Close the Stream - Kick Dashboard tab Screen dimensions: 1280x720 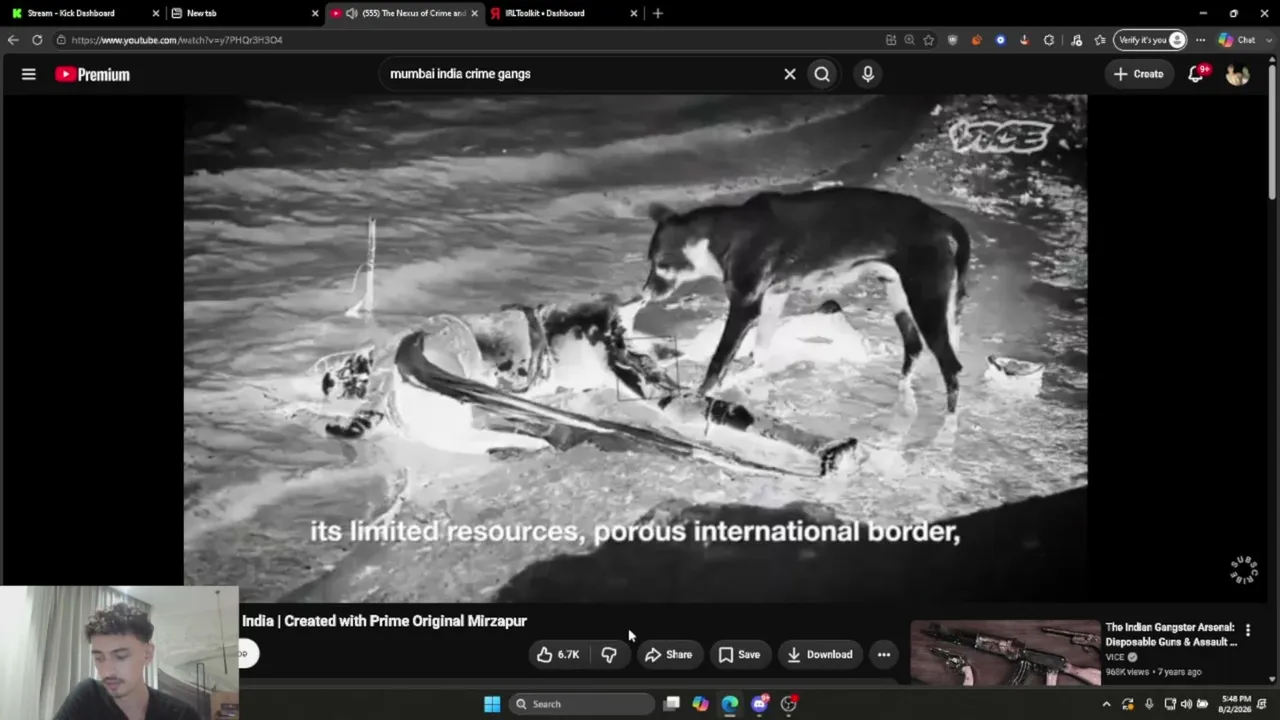point(156,13)
